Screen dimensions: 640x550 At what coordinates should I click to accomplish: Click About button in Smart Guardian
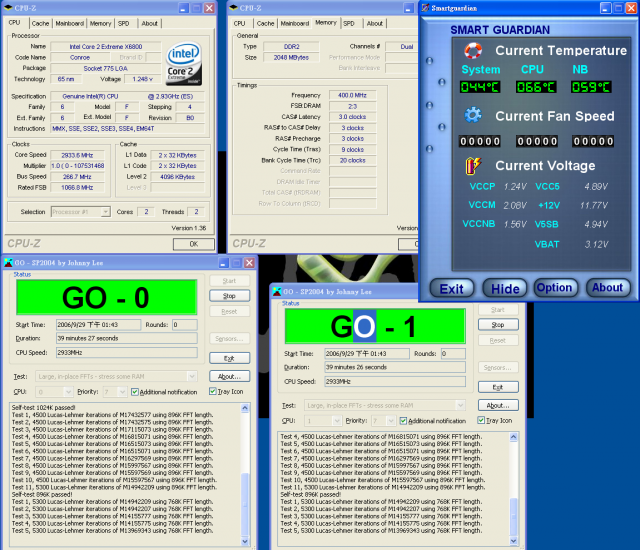[x=608, y=288]
